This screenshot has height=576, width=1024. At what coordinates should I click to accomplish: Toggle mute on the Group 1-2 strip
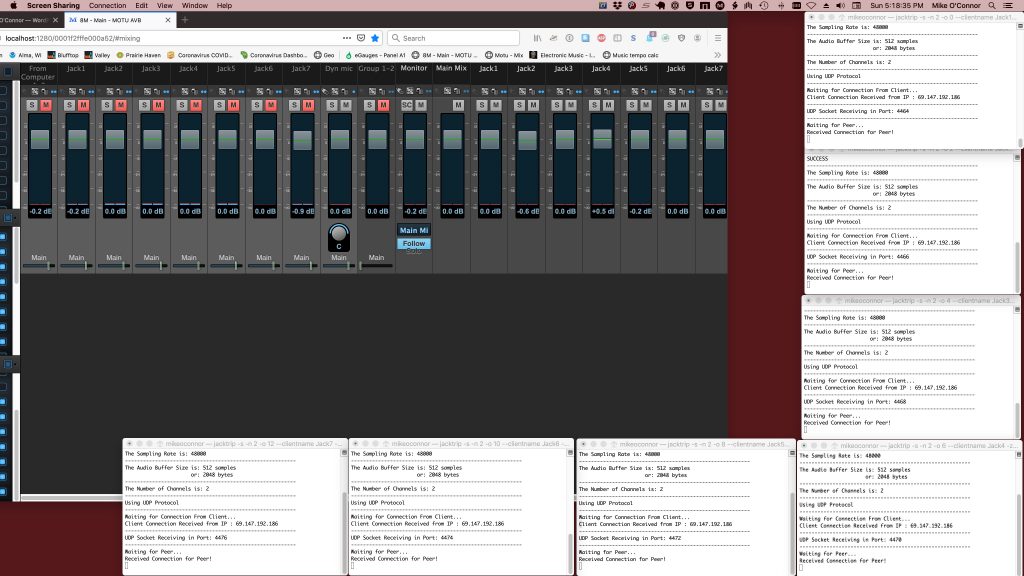pyautogui.click(x=383, y=105)
